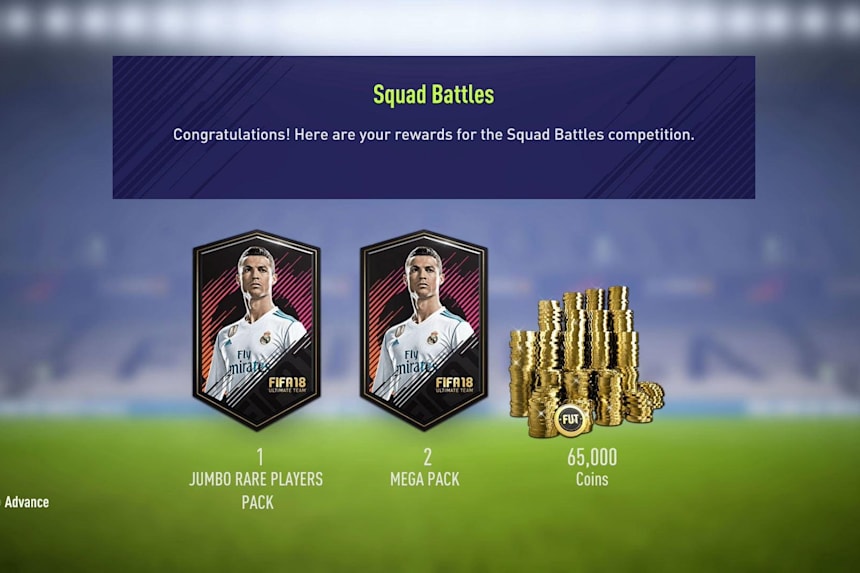The width and height of the screenshot is (860, 573).
Task: Select the Mega Pack card
Action: (424, 330)
